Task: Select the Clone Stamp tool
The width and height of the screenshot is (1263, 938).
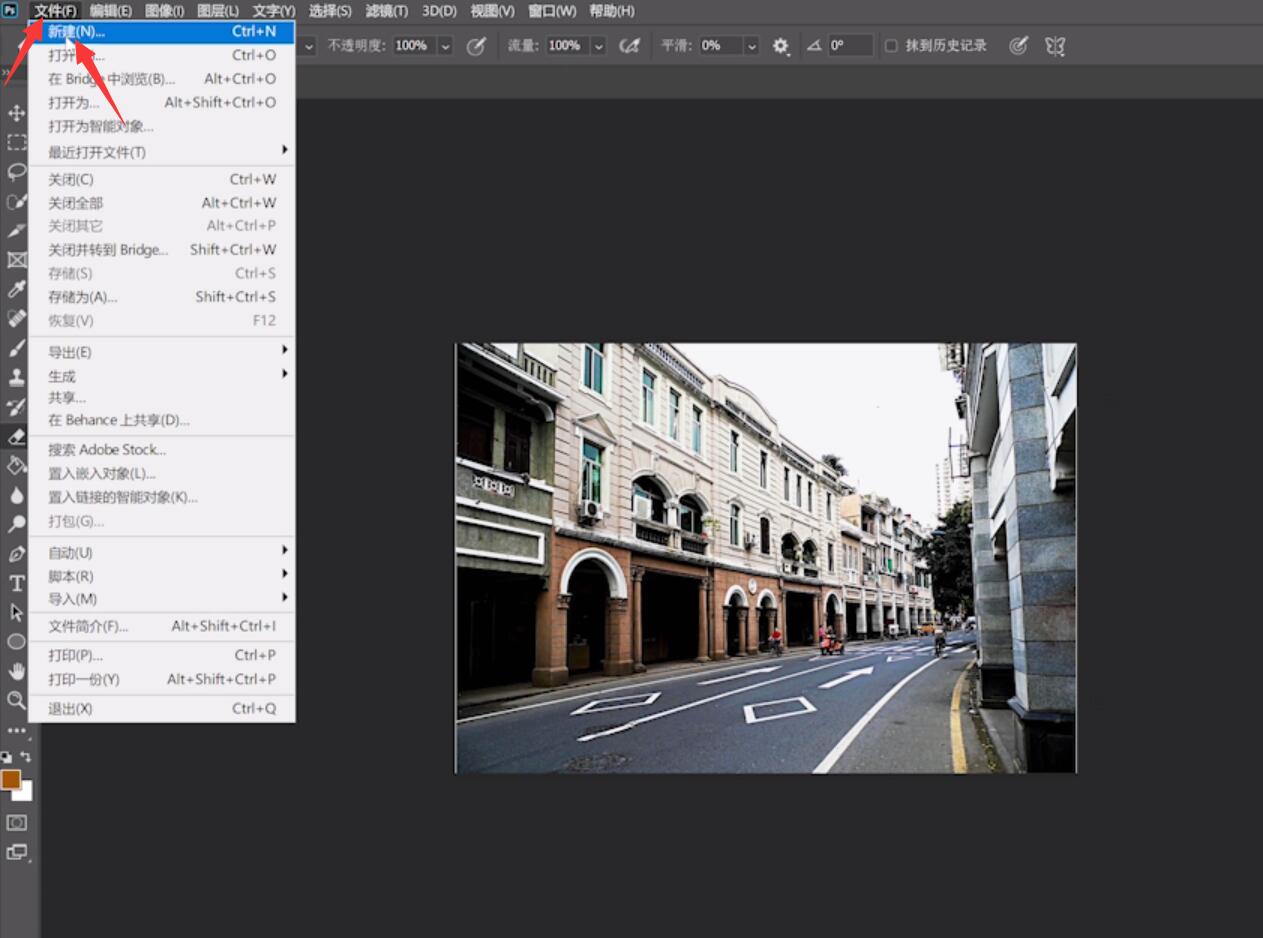Action: pos(16,377)
